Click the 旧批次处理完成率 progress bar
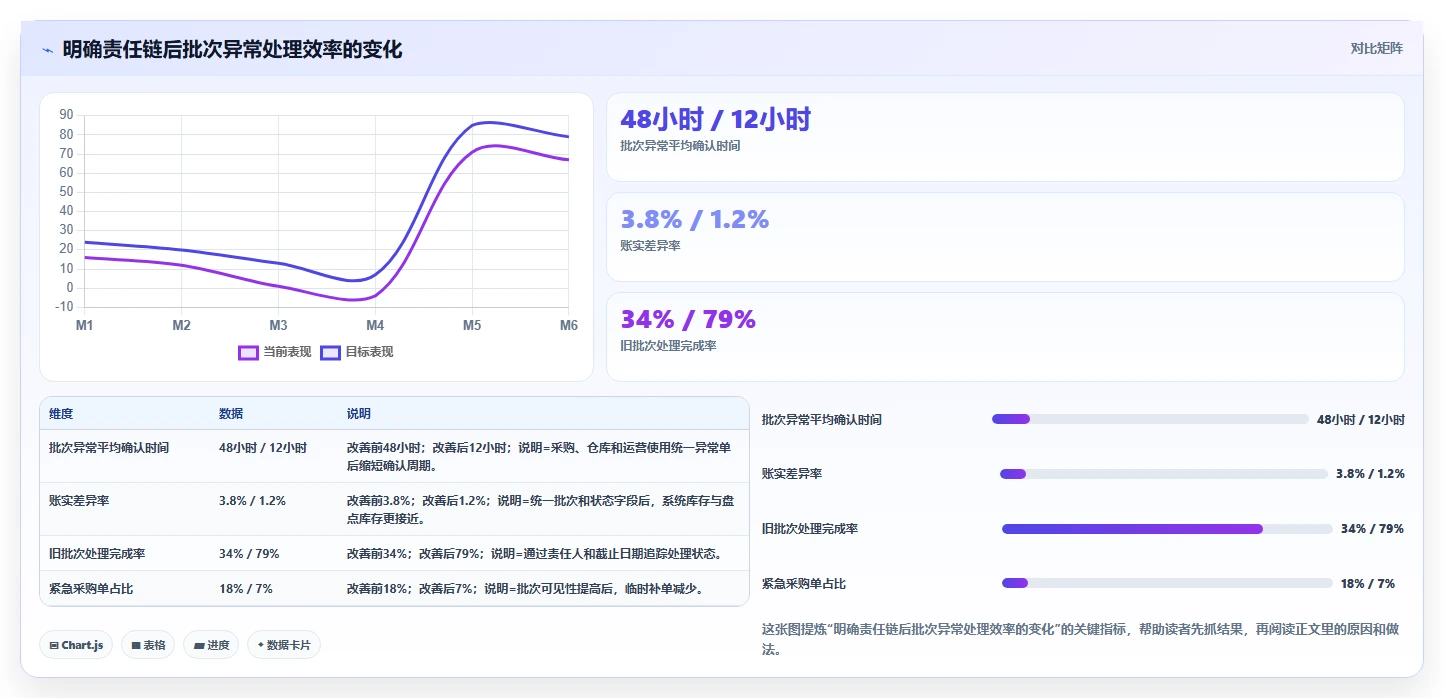 click(x=1167, y=529)
